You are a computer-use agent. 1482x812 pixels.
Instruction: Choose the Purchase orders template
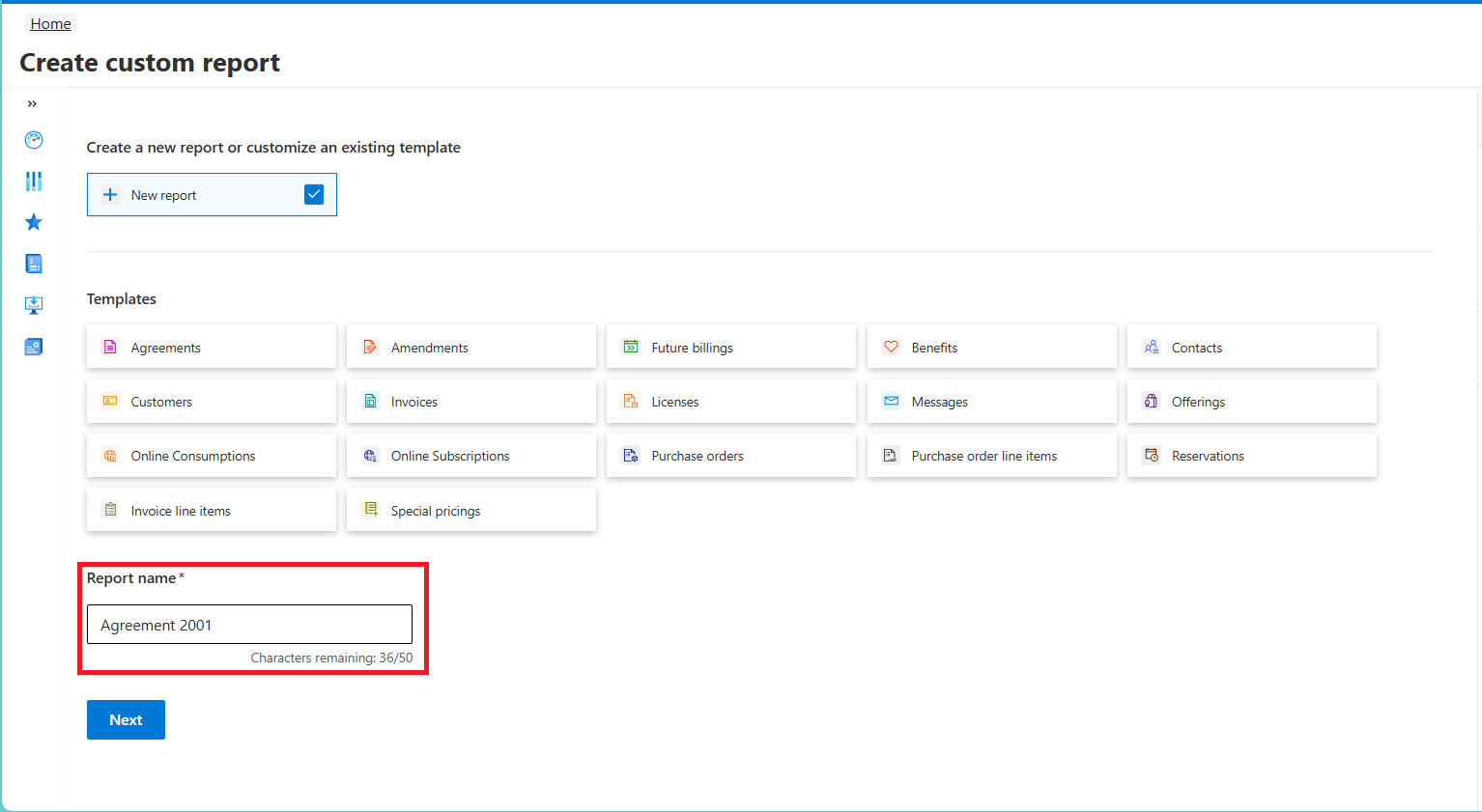pos(731,456)
